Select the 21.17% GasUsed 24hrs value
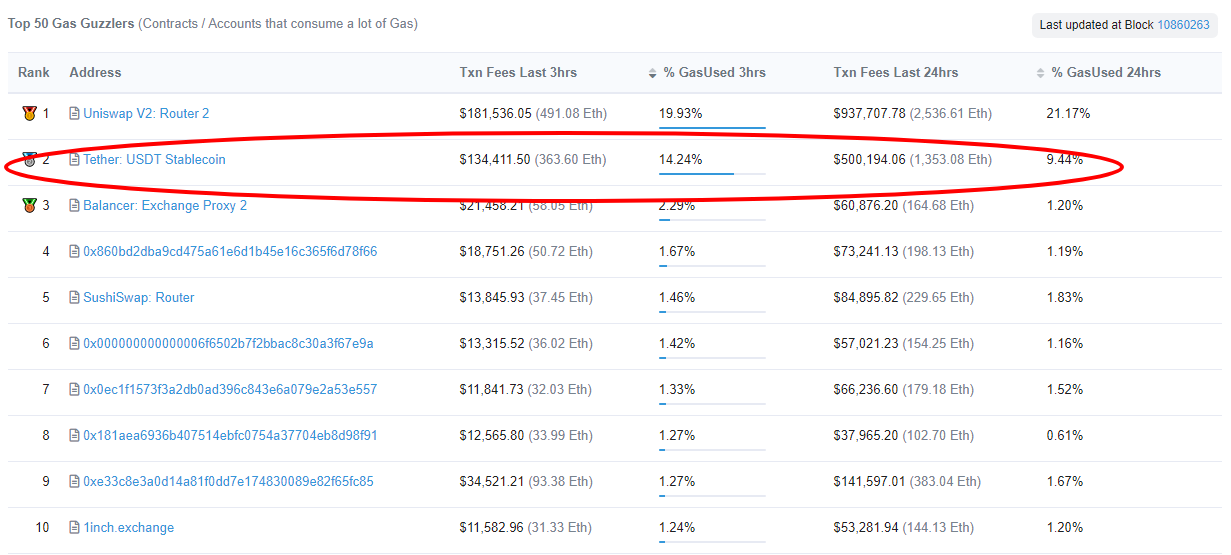This screenshot has height=555, width=1231. click(x=1068, y=113)
